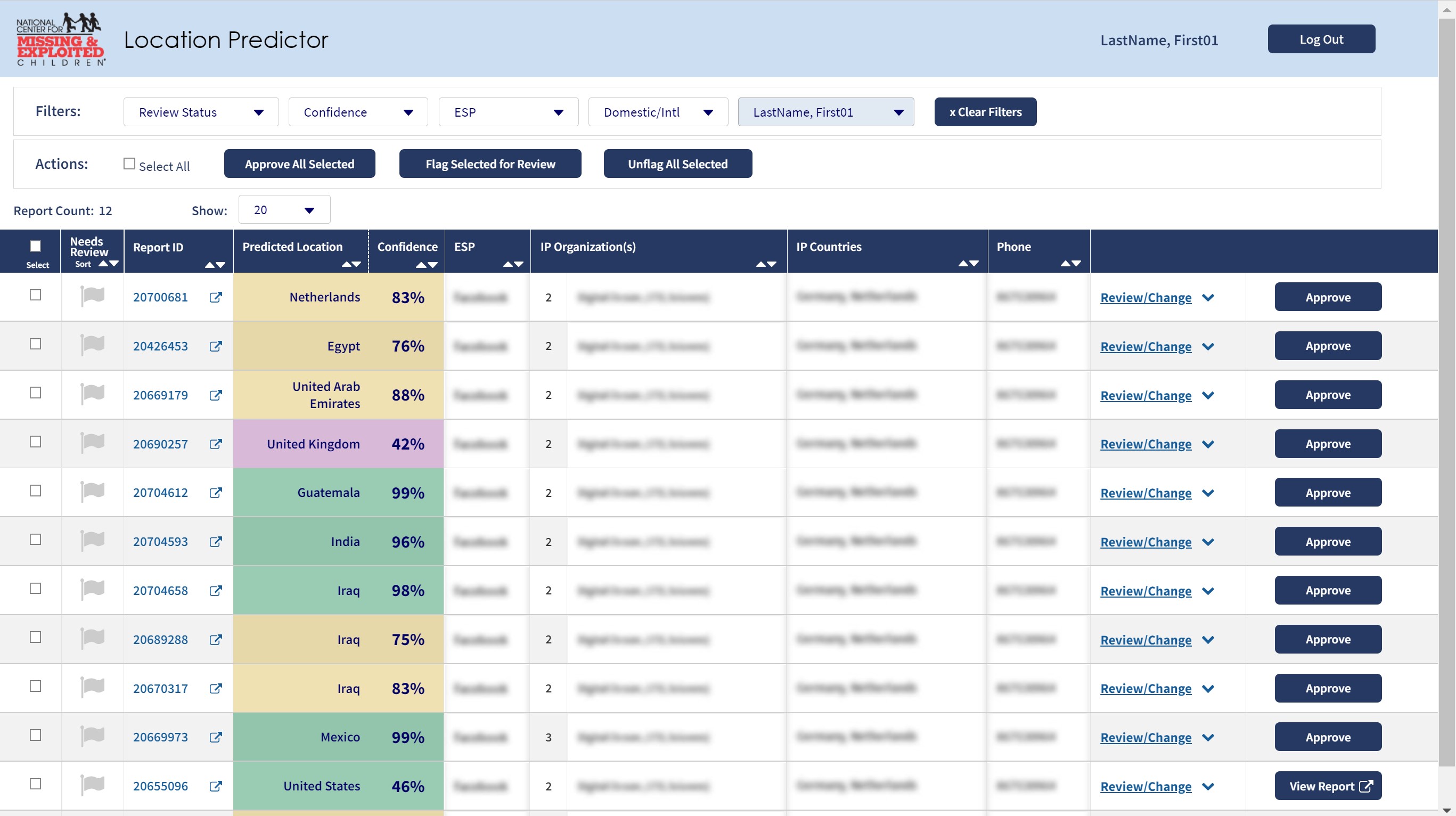Open report 20700681 in new window icon
The image size is (1456, 816).
pos(215,297)
